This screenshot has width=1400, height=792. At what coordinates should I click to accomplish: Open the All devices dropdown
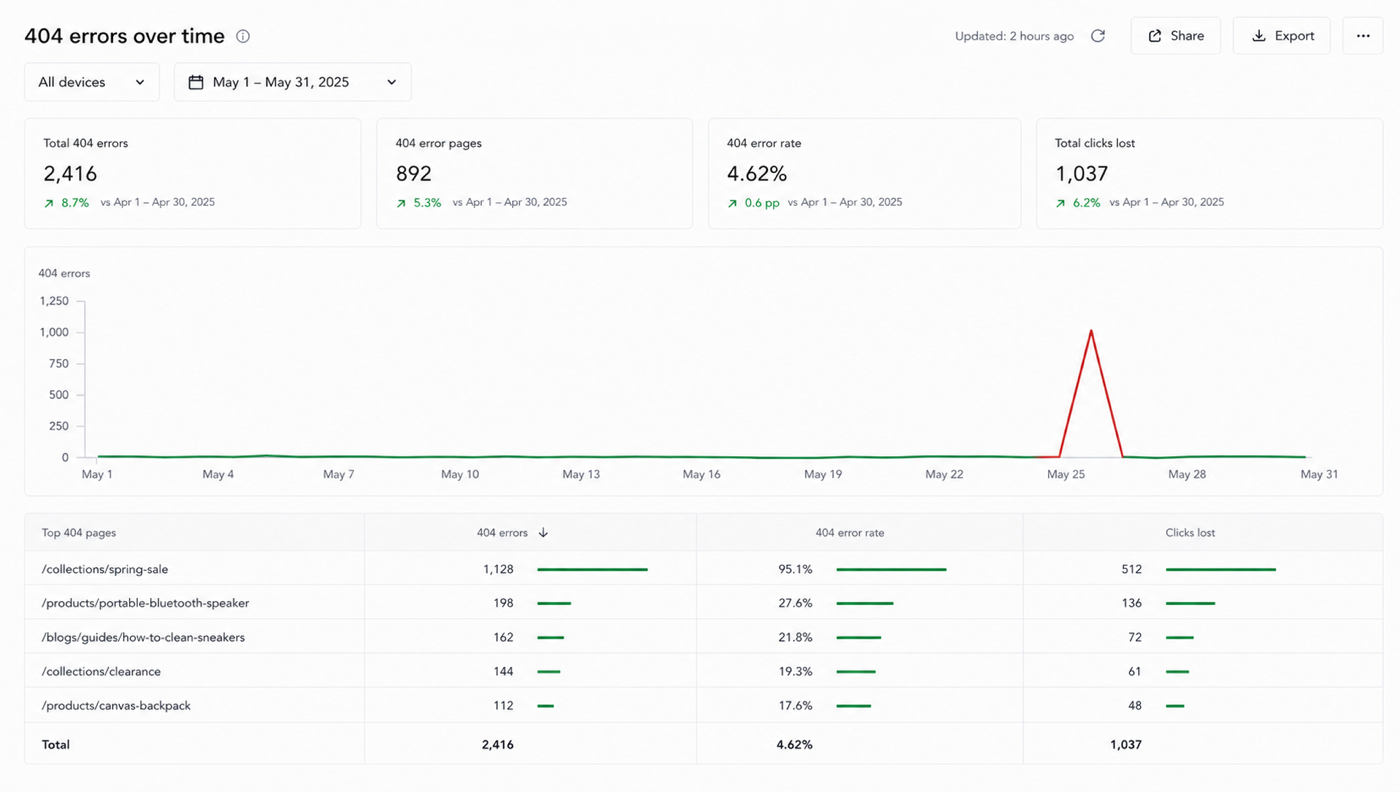92,82
